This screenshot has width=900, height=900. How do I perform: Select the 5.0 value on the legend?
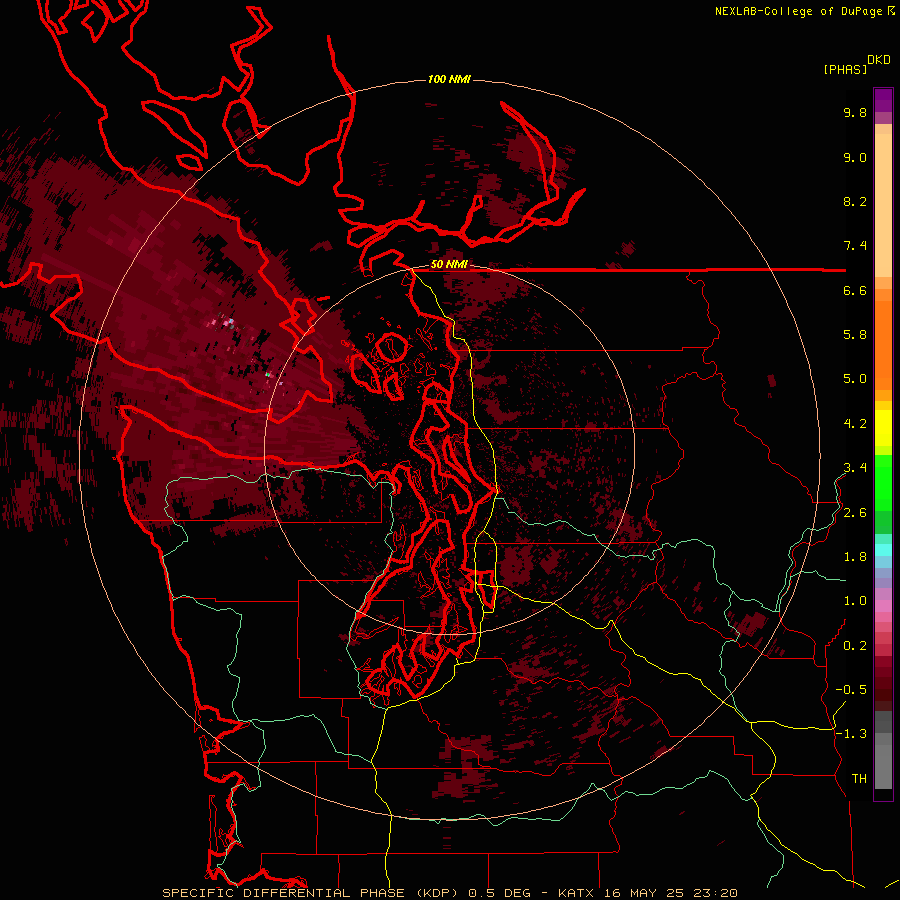coord(855,379)
